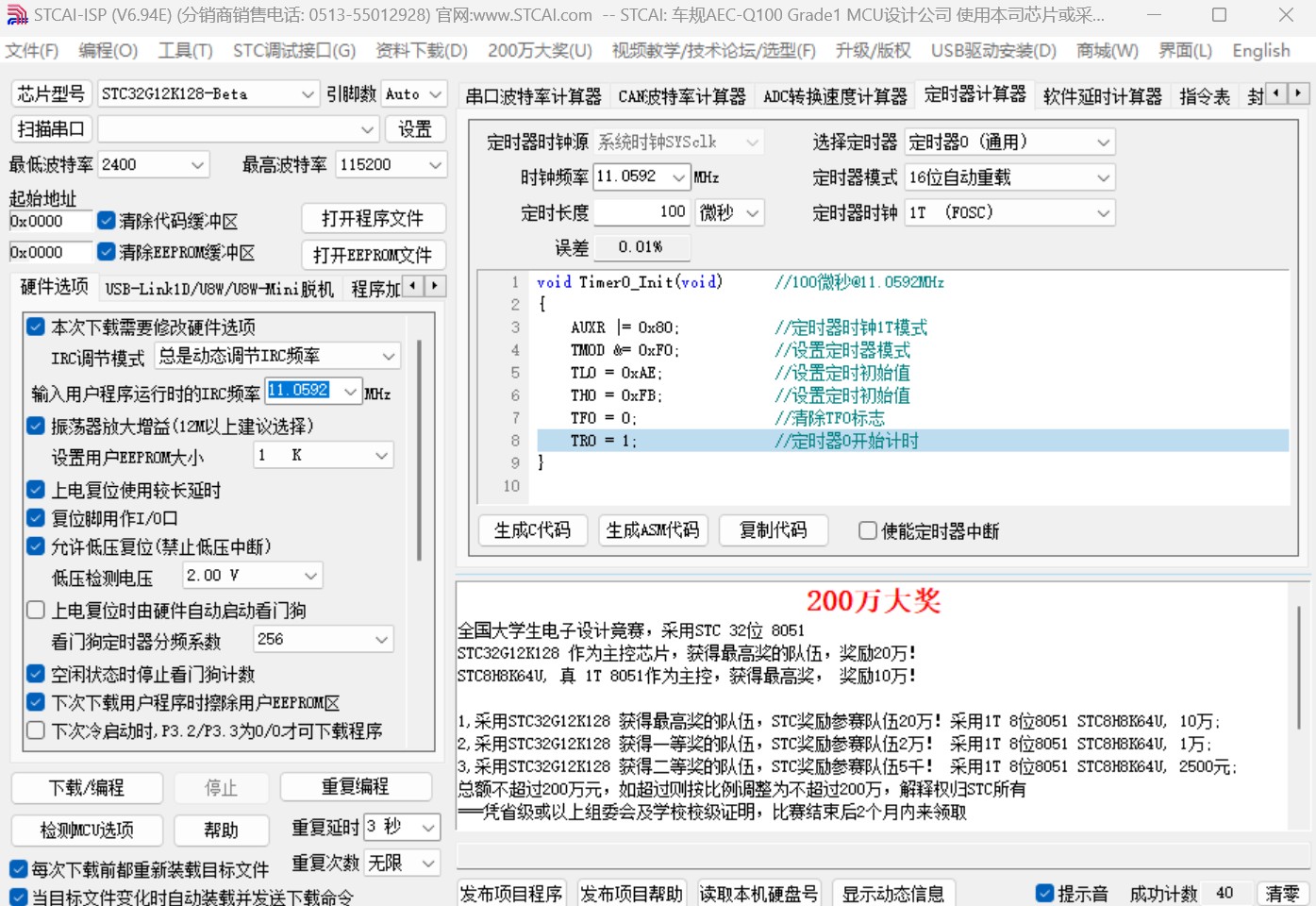Toggle 空闲状态时停止看门狗计数
The height and width of the screenshot is (906, 1316).
point(36,674)
